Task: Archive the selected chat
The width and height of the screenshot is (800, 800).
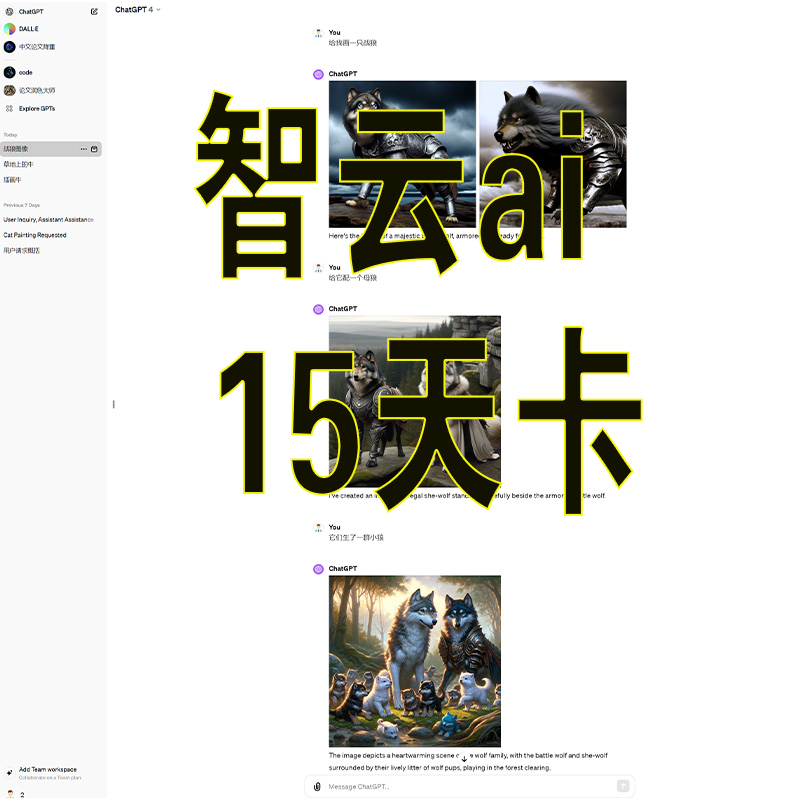Action: click(94, 149)
